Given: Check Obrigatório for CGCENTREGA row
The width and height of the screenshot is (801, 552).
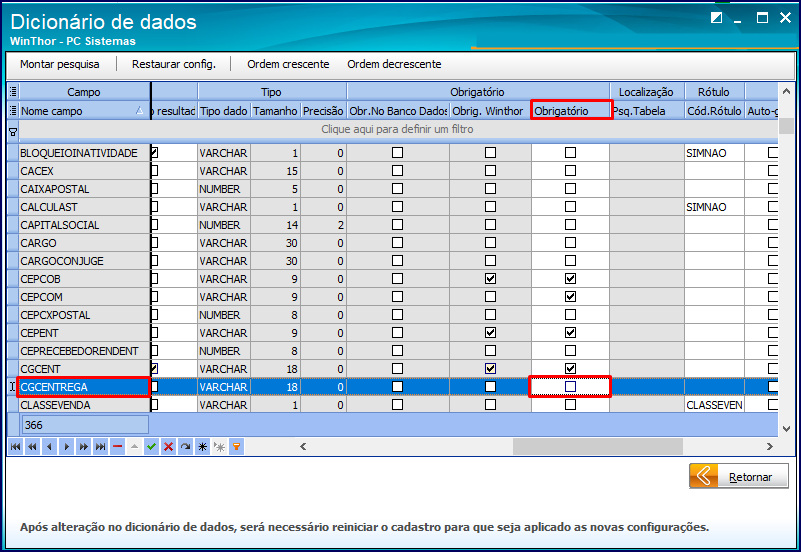Looking at the screenshot, I should (570, 387).
